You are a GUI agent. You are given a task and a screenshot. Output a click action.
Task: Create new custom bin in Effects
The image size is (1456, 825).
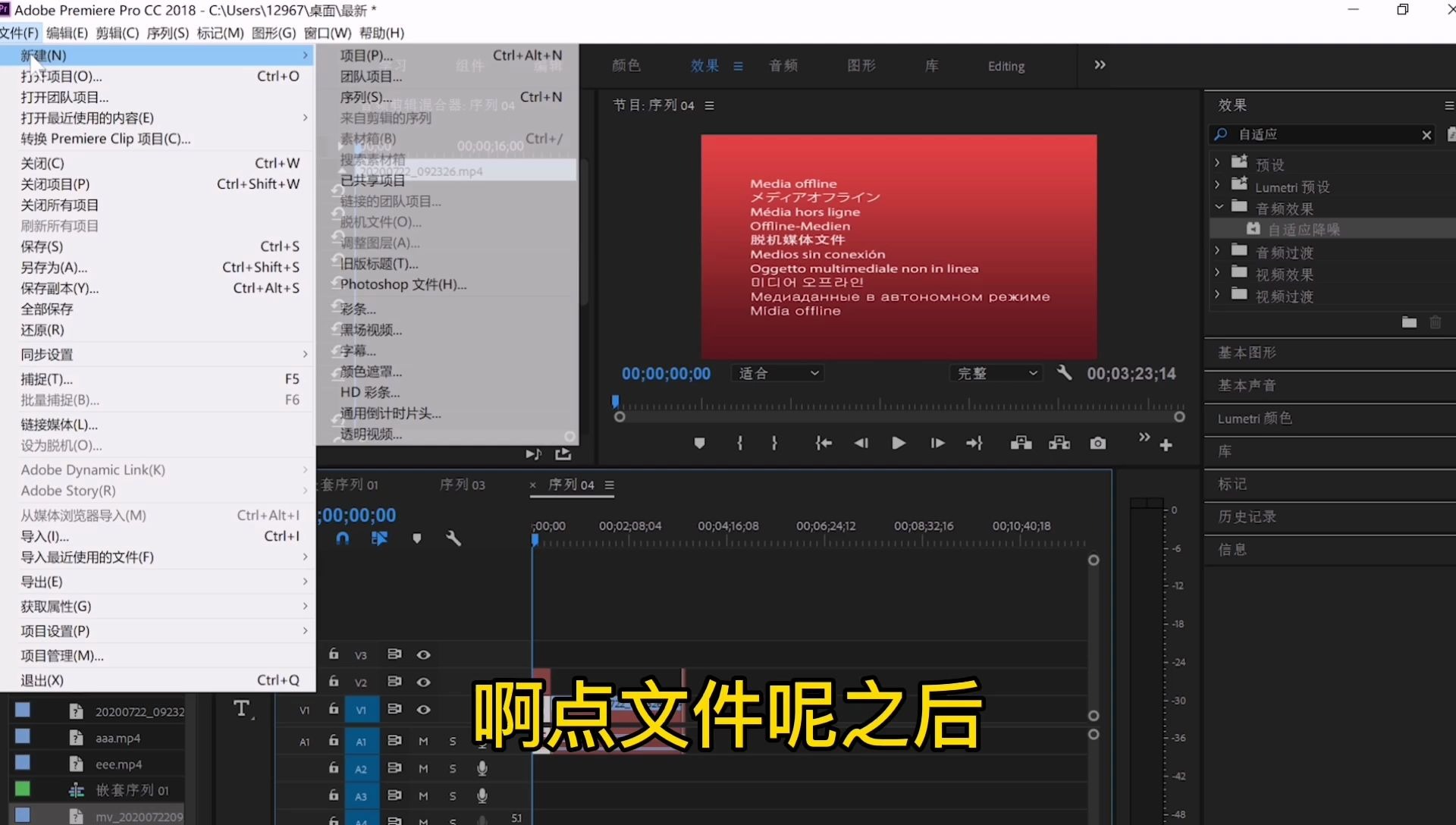[1409, 322]
